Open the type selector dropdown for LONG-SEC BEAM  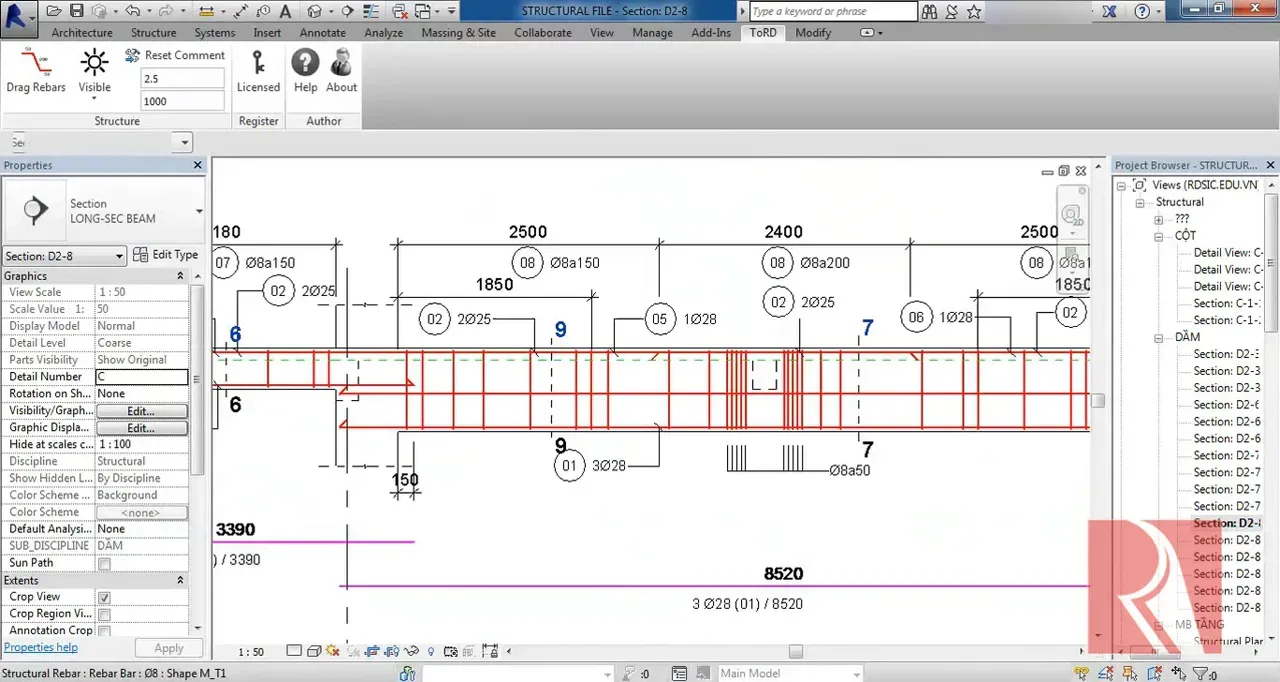199,211
